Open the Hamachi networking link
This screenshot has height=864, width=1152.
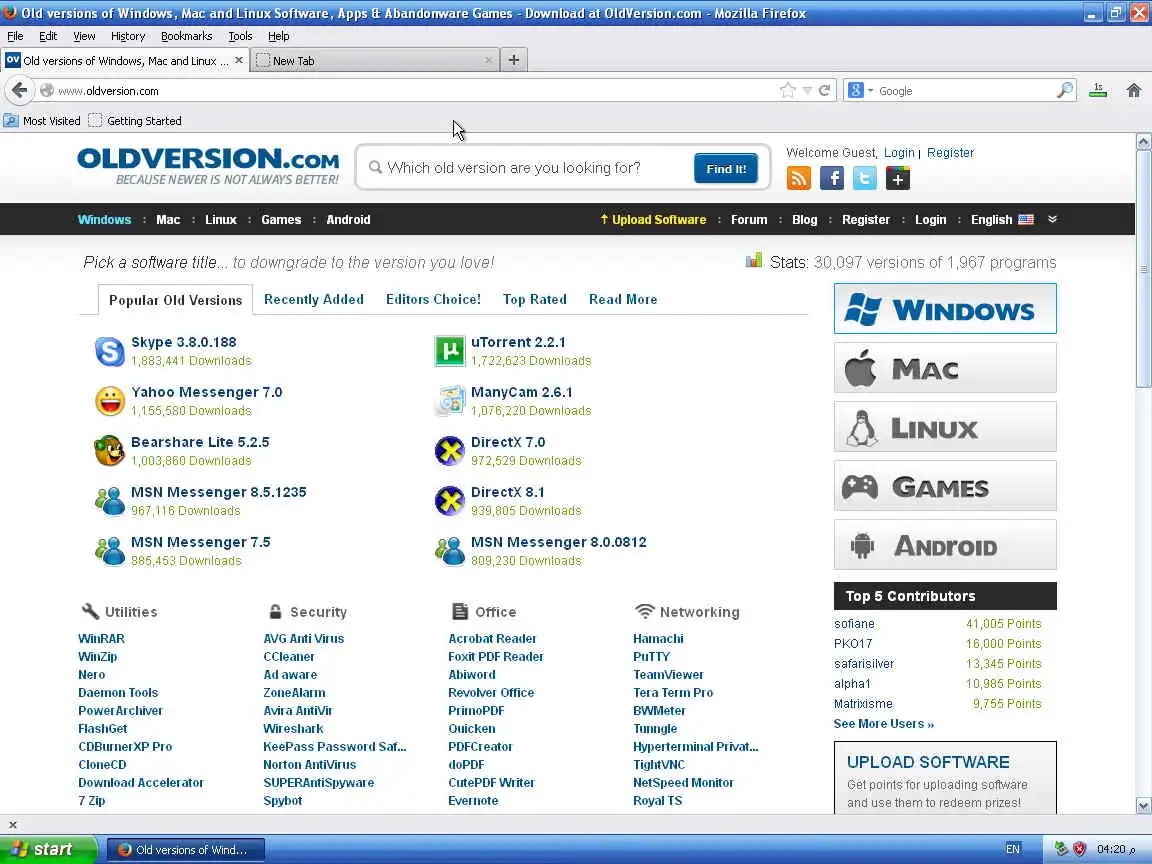click(x=658, y=638)
